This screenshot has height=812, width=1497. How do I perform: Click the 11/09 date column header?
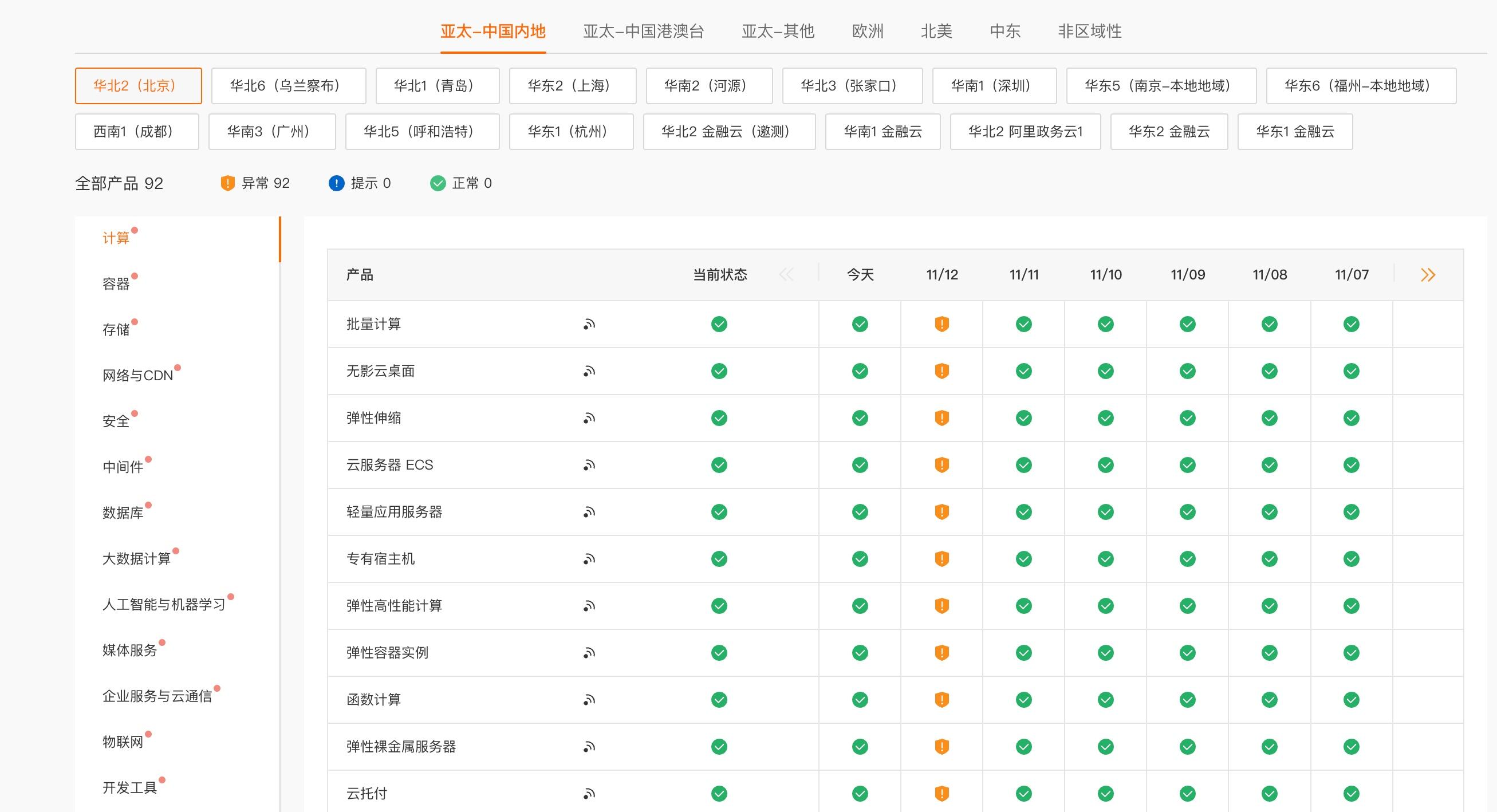tap(1188, 275)
